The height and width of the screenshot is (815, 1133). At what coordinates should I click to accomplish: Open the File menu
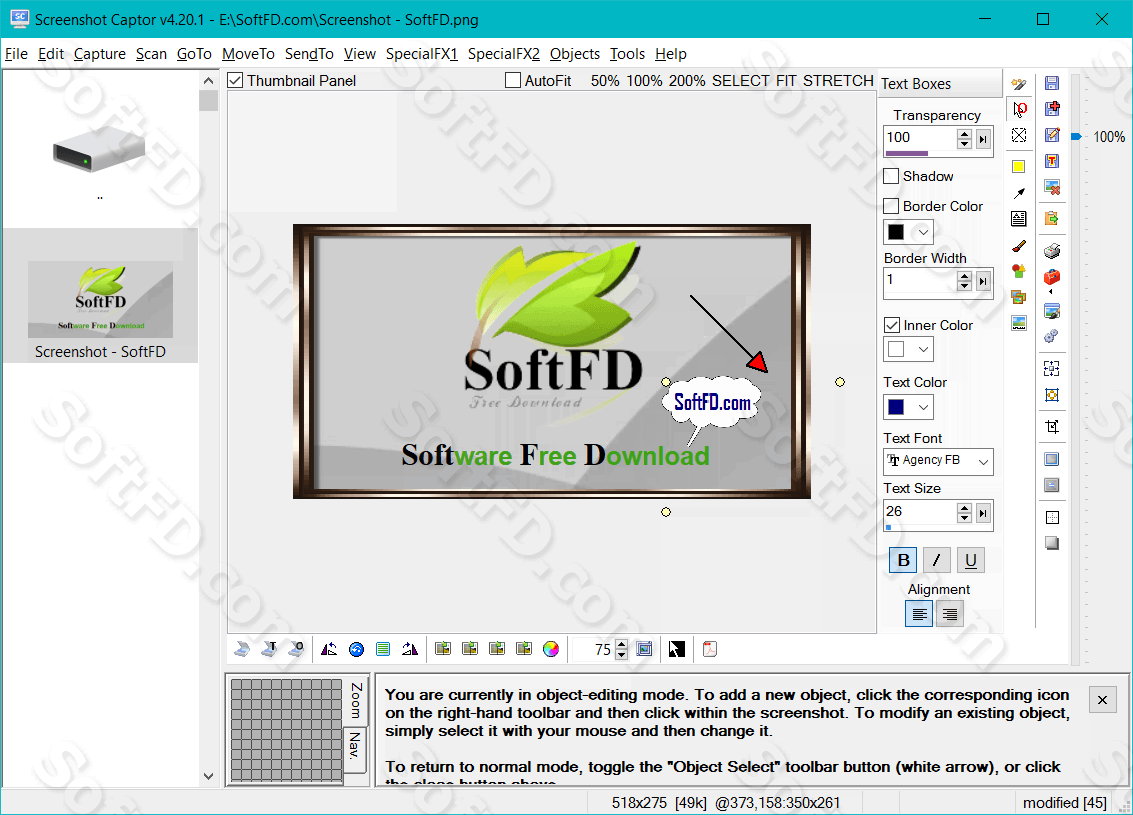click(16, 54)
